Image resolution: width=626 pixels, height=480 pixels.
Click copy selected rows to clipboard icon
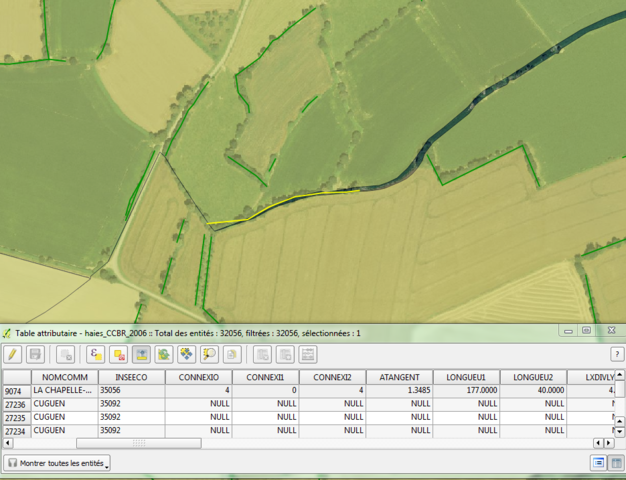tap(232, 354)
